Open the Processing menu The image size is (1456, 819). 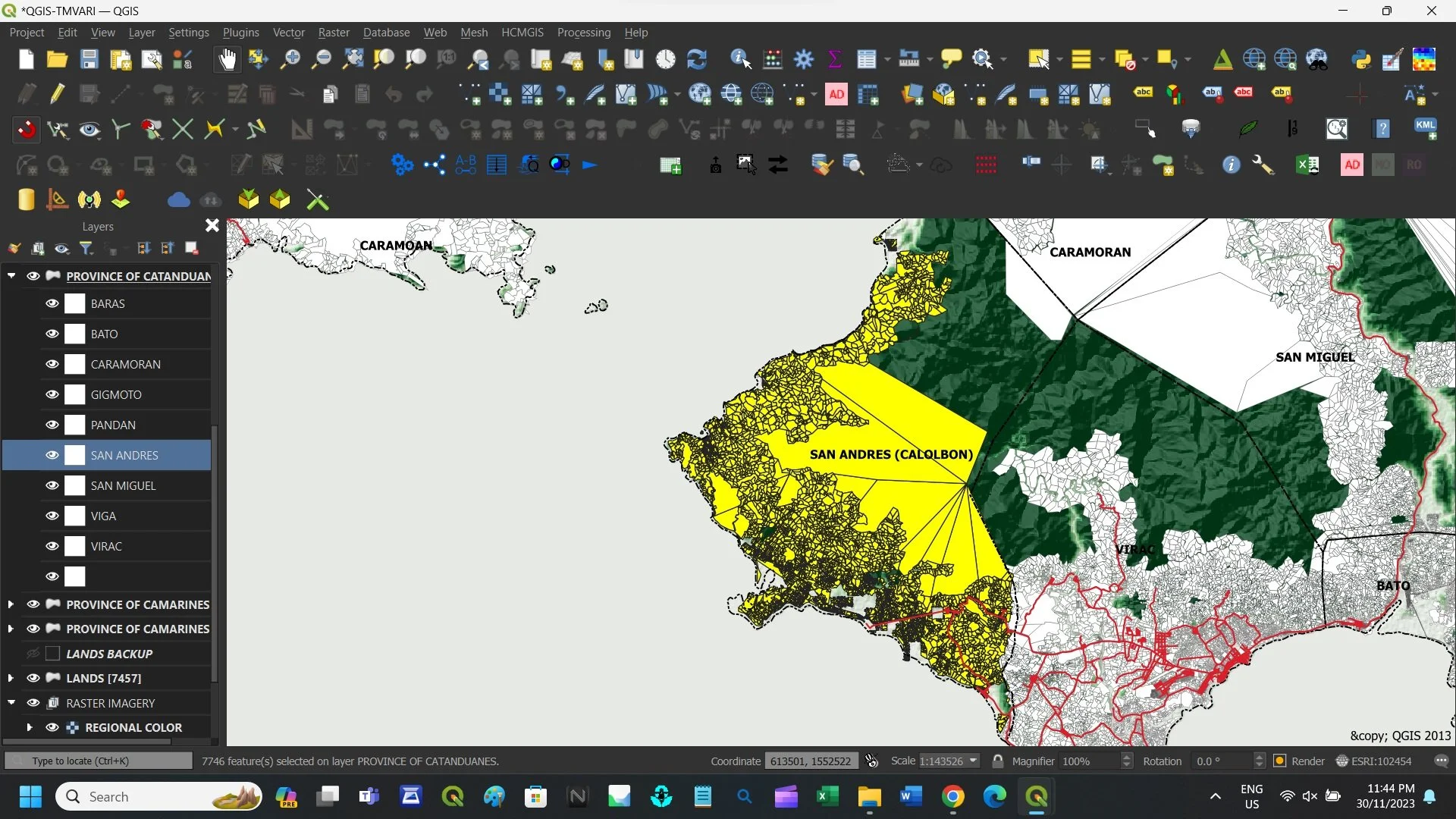[x=583, y=33]
